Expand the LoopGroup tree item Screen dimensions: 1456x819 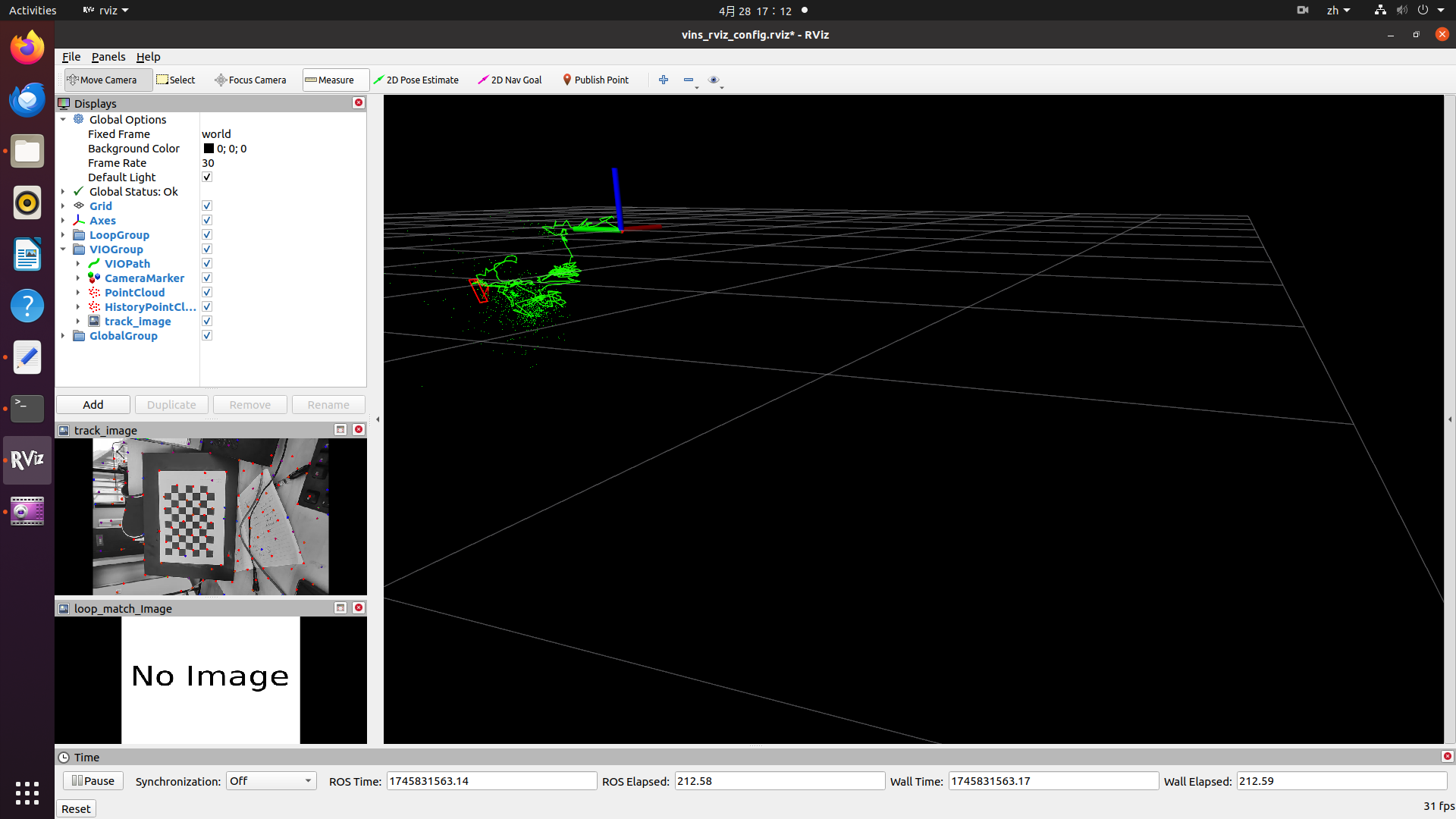[63, 235]
